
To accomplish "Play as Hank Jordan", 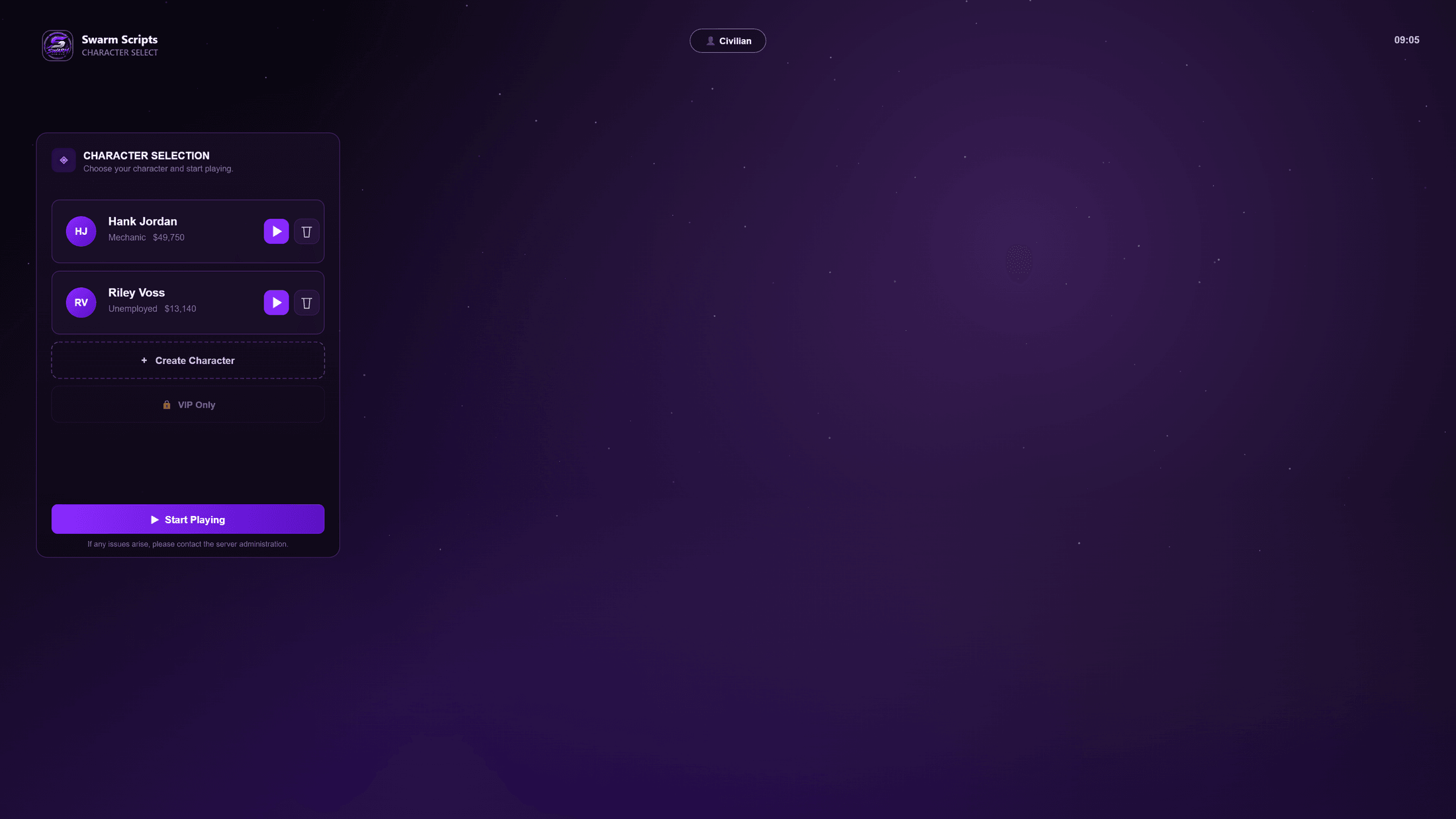I will (x=276, y=232).
